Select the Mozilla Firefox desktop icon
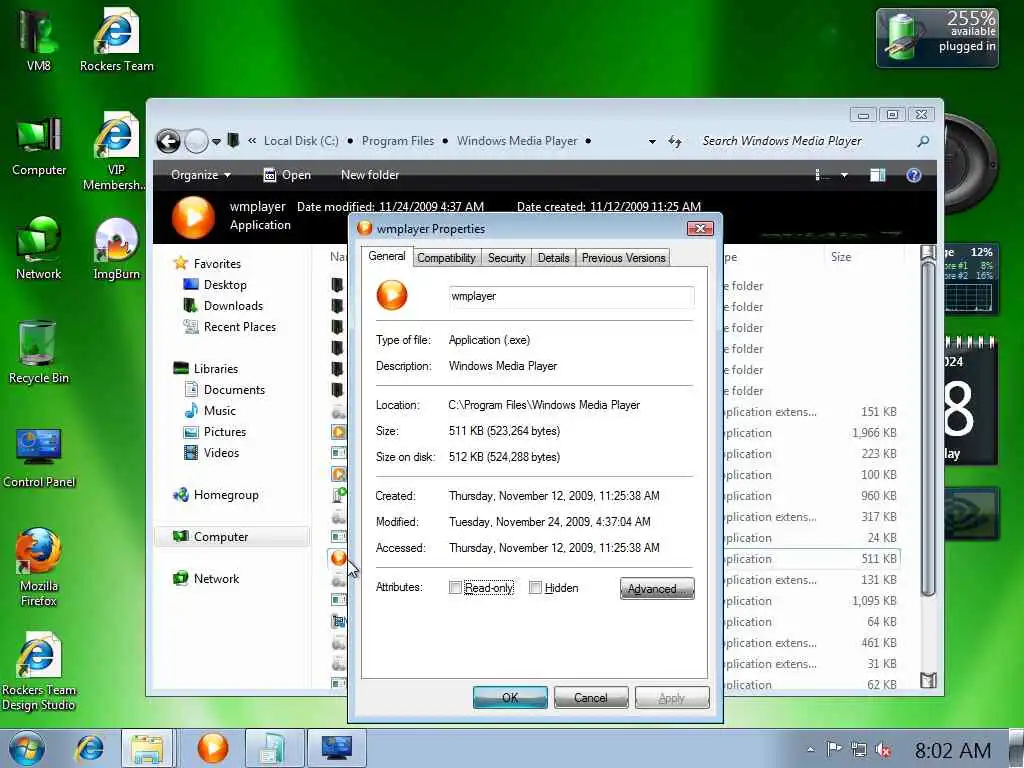The image size is (1024, 768). click(39, 567)
